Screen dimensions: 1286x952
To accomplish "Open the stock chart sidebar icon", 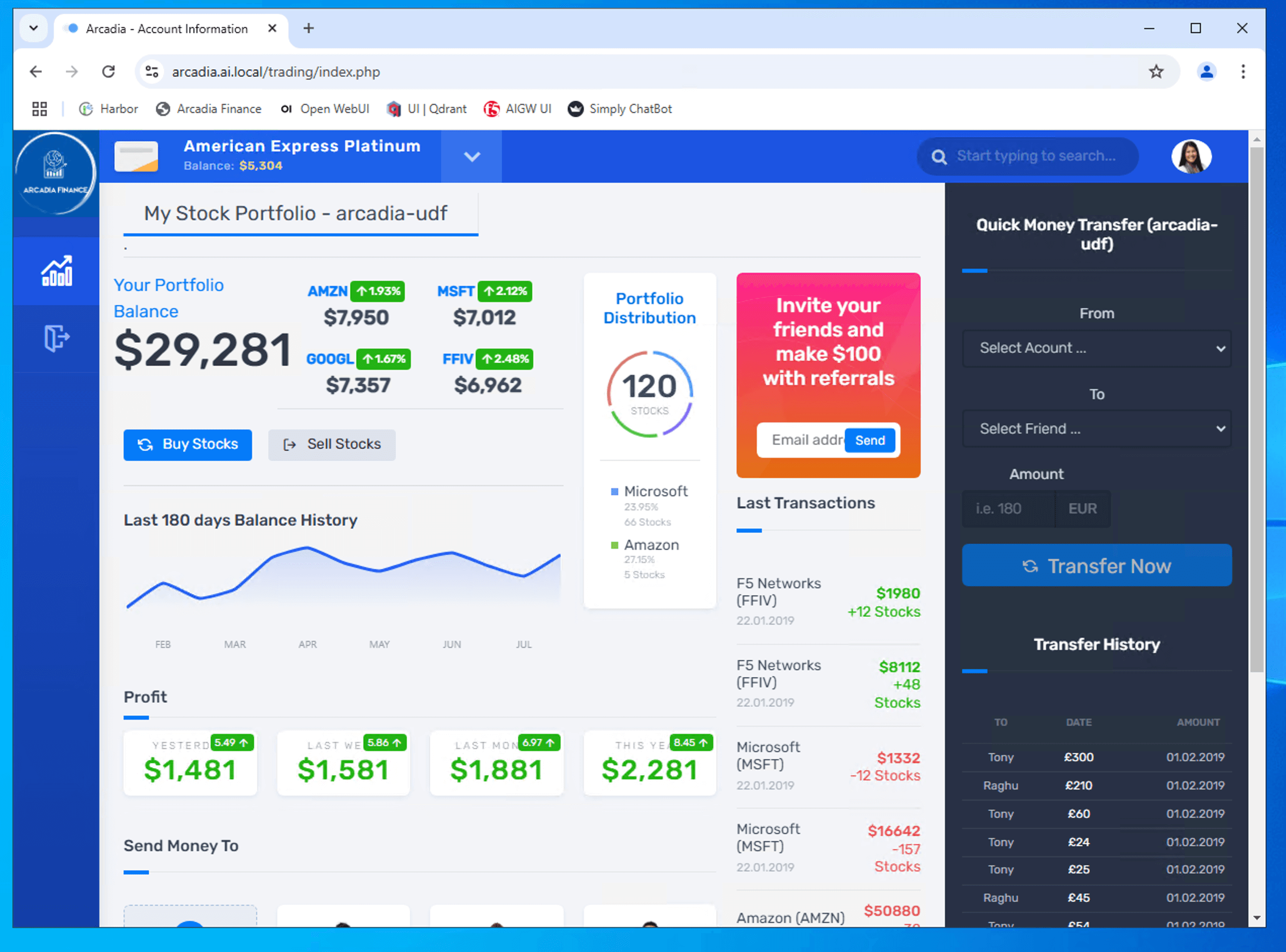I will 57,271.
